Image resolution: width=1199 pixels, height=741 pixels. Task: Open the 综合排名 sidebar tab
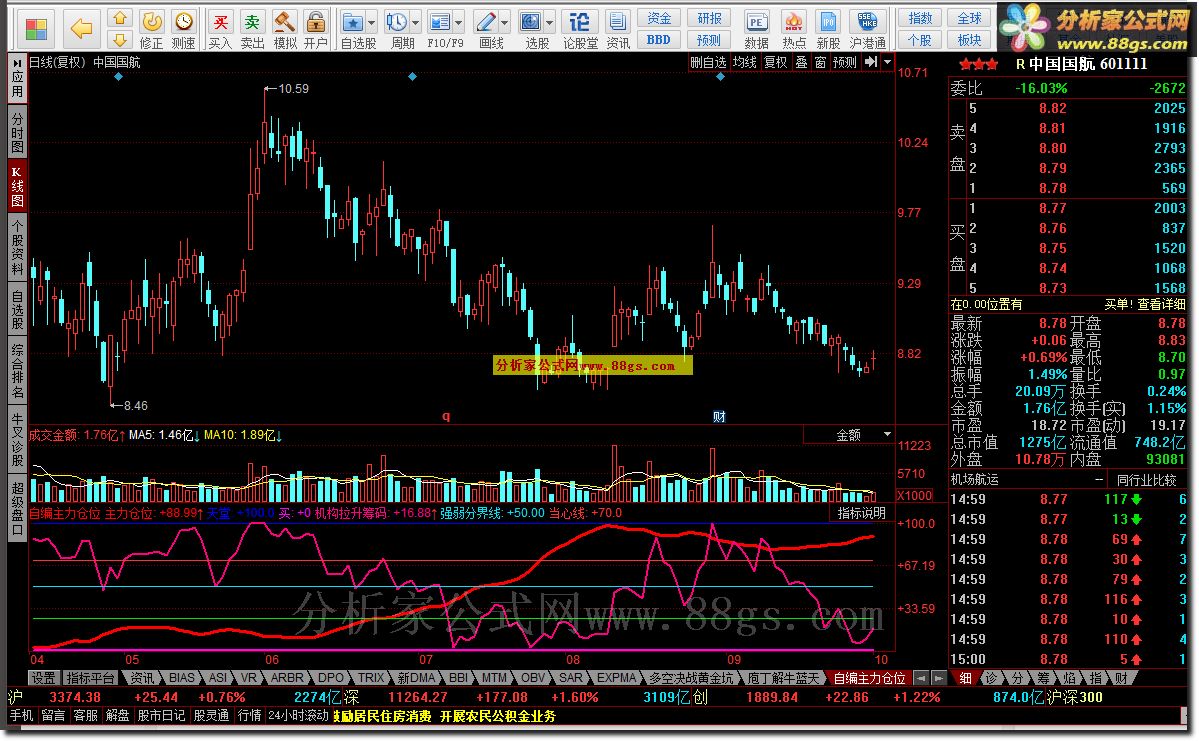click(18, 371)
